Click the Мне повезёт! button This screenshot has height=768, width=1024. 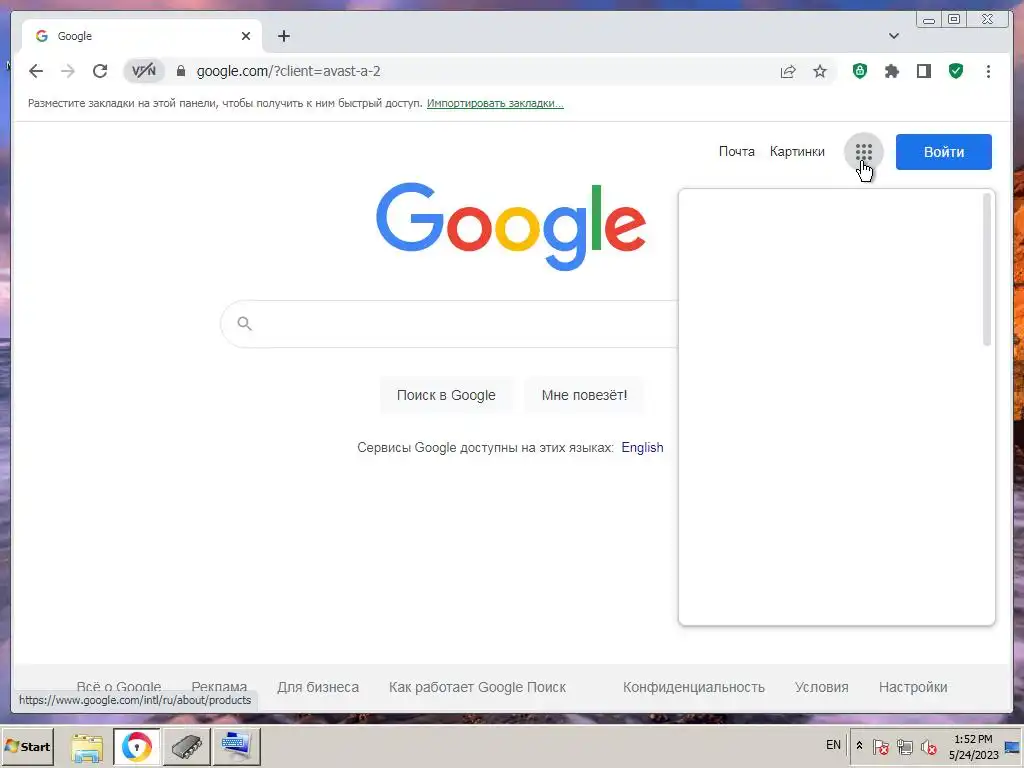[584, 395]
